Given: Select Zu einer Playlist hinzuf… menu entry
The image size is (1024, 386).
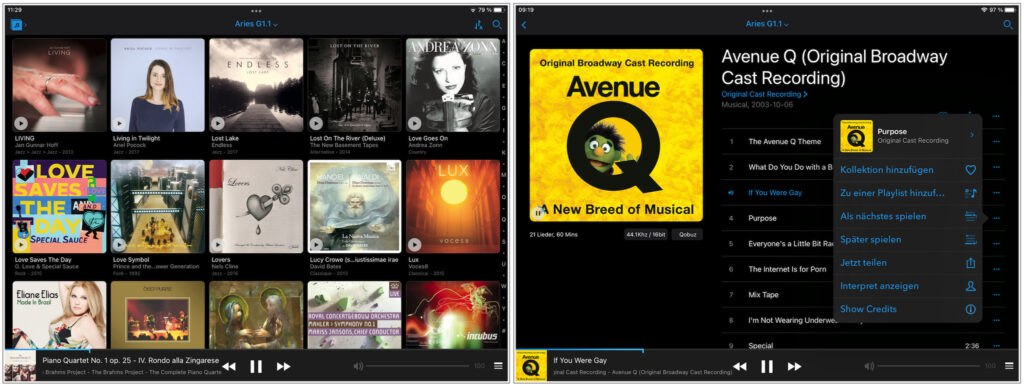Looking at the screenshot, I should click(908, 193).
